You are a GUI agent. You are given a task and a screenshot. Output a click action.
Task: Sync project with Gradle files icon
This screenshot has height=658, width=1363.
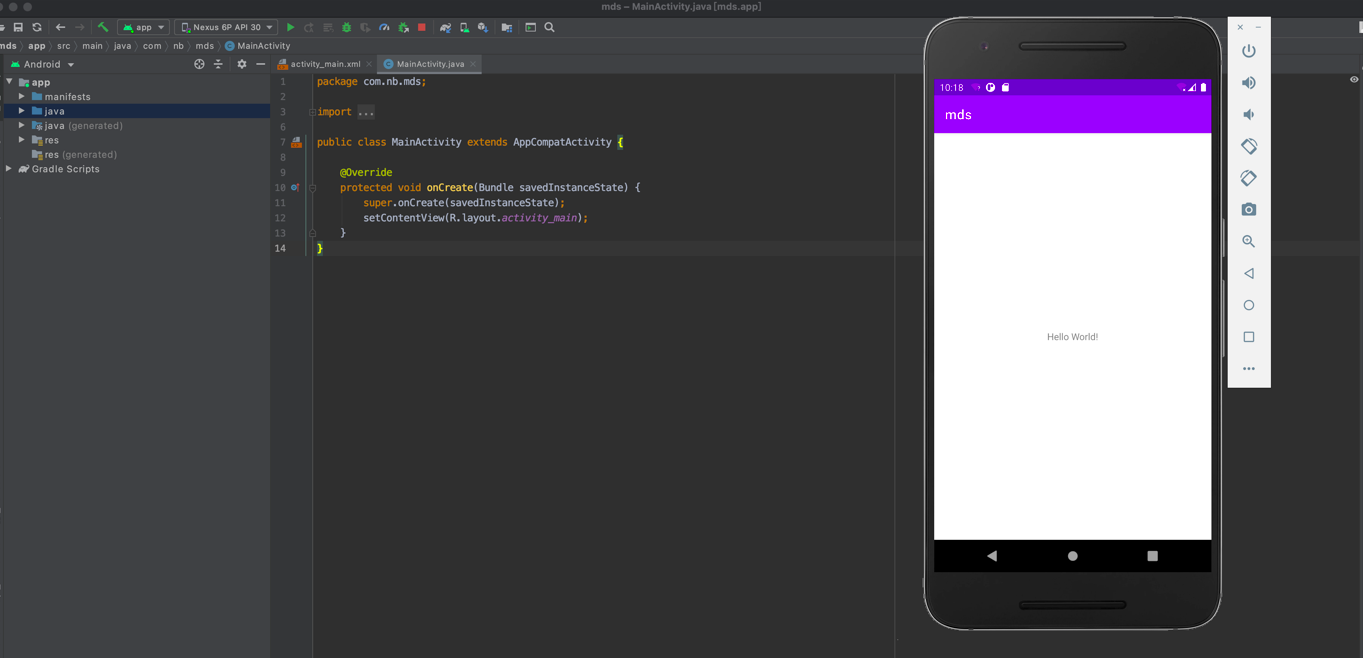pos(445,27)
